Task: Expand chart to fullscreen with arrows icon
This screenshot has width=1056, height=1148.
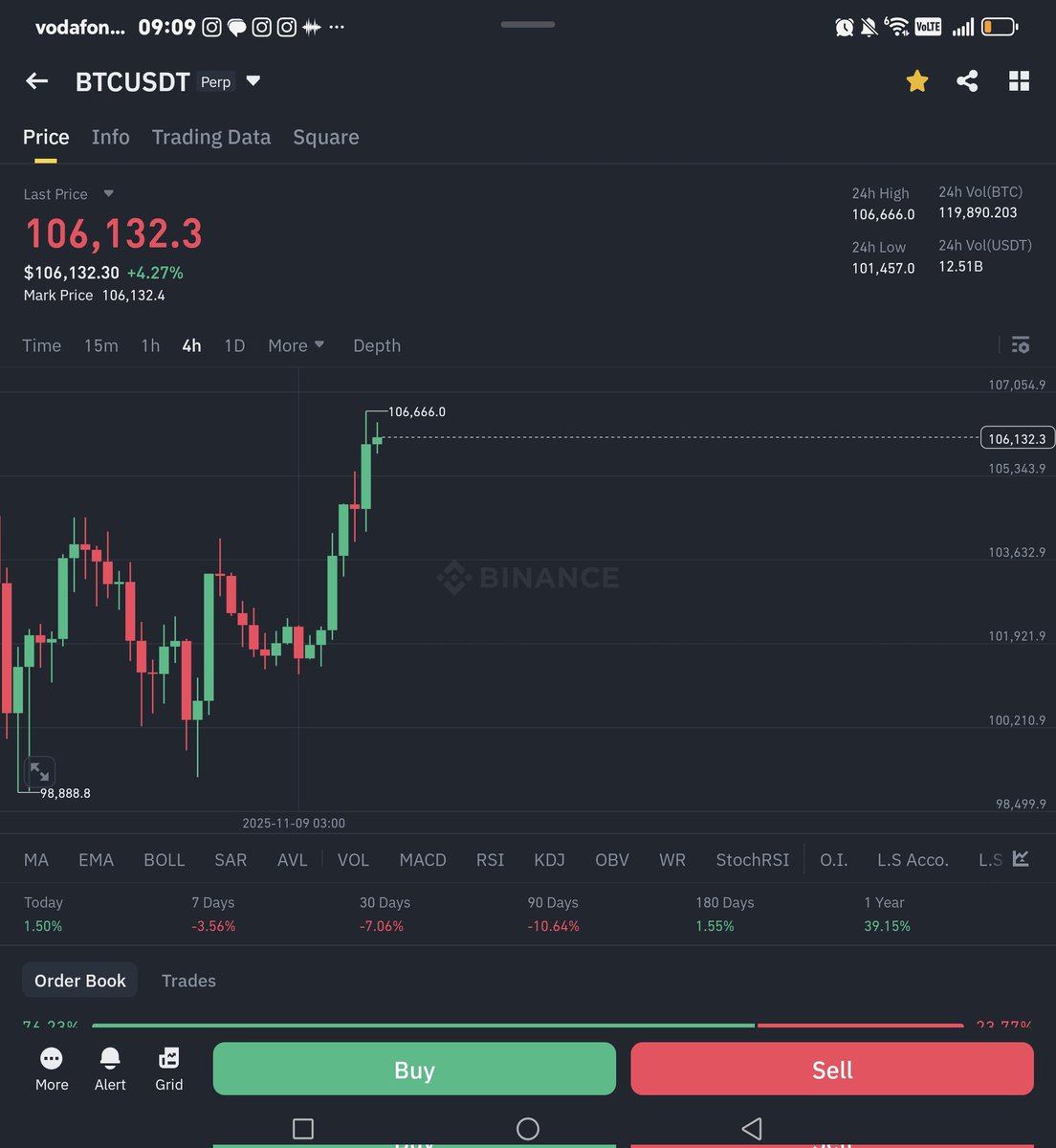Action: pyautogui.click(x=39, y=771)
